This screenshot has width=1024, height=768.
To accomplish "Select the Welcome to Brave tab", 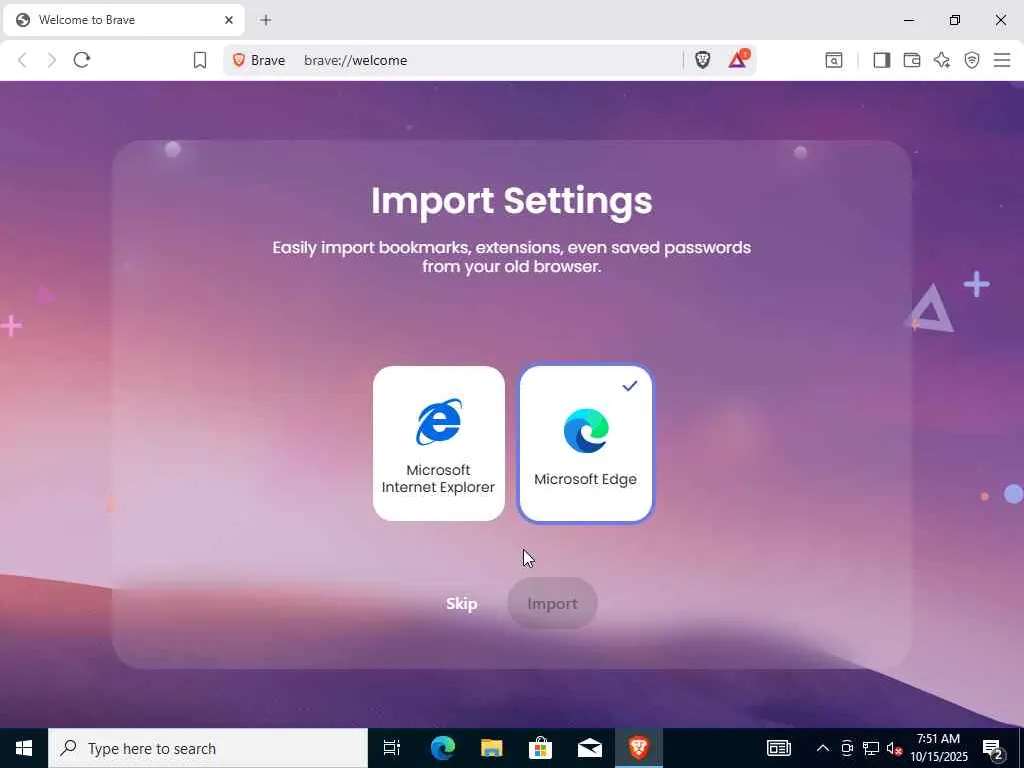I will click(x=124, y=20).
